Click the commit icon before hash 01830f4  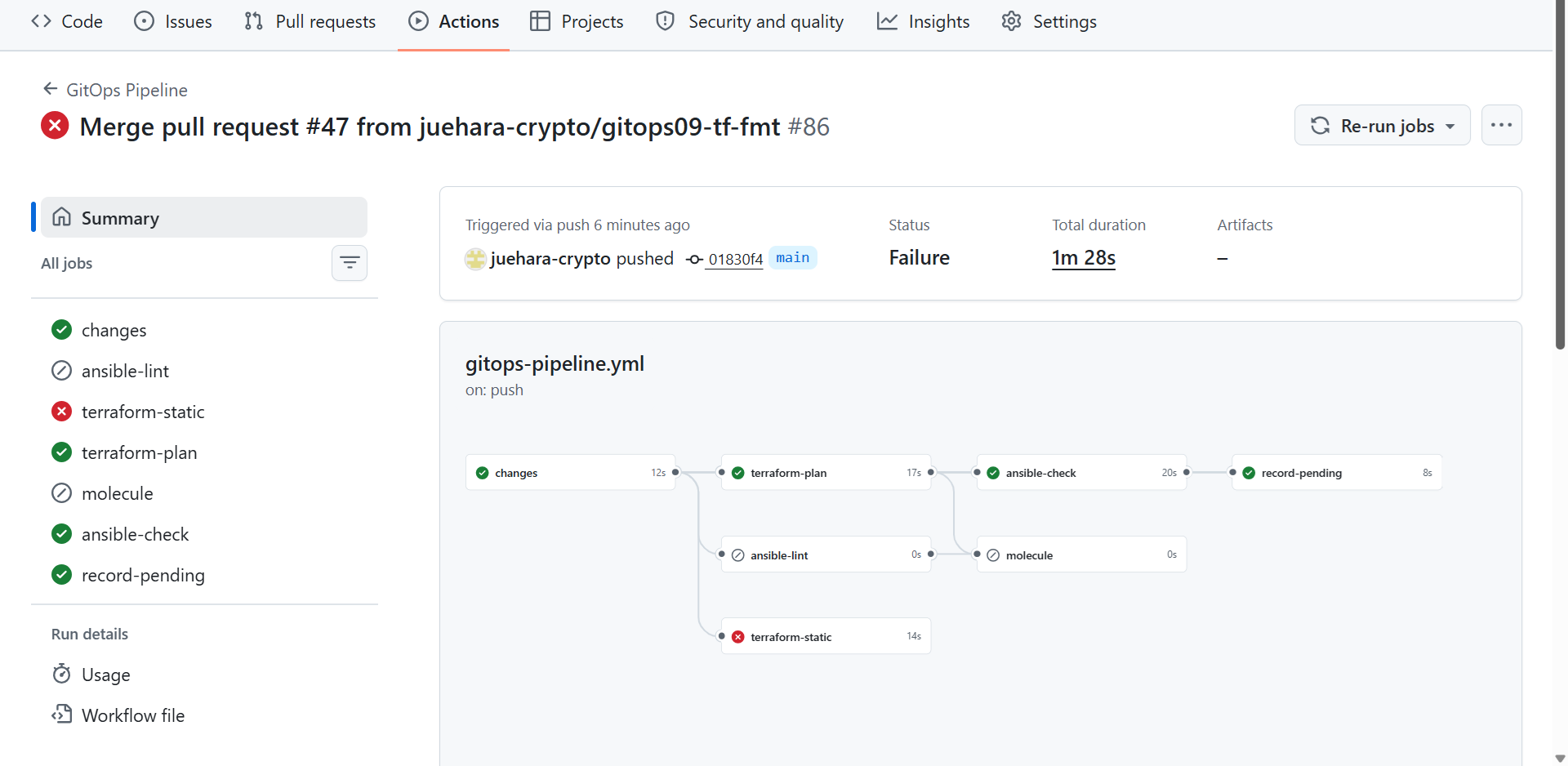pyautogui.click(x=694, y=259)
